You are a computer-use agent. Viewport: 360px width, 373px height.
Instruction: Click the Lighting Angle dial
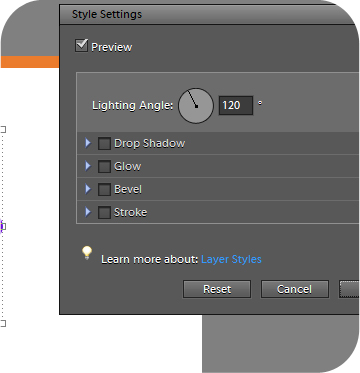(x=196, y=106)
